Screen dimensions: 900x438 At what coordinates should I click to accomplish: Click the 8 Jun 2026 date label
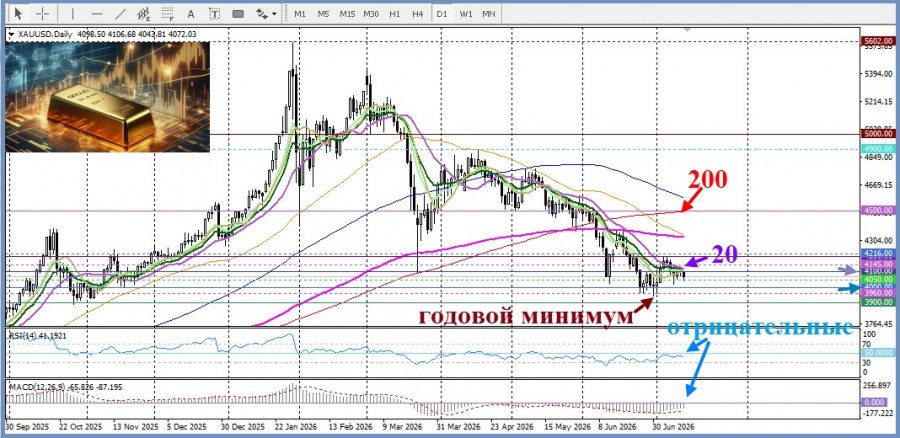pyautogui.click(x=616, y=427)
